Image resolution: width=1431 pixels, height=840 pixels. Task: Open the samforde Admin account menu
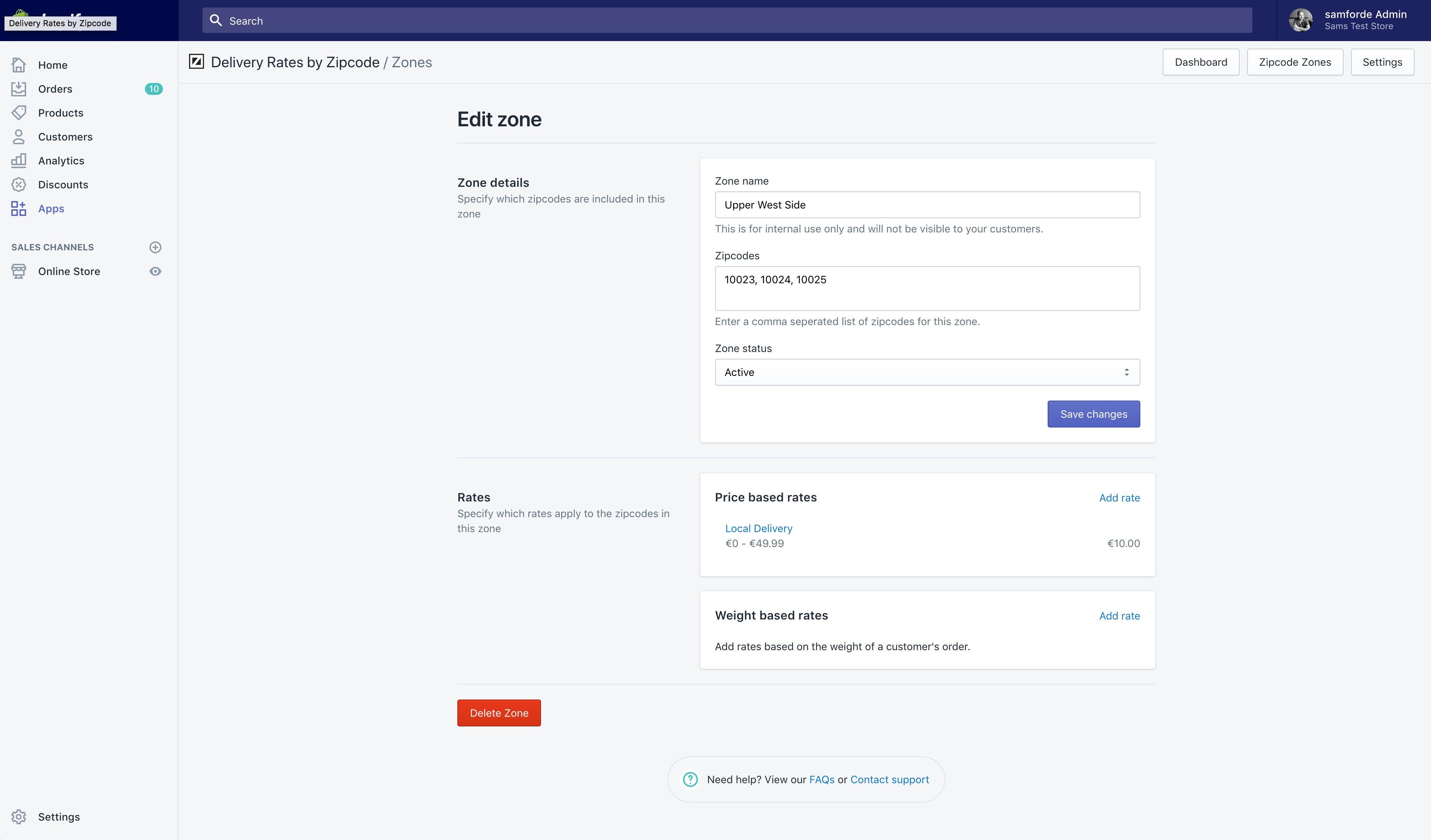pos(1354,20)
